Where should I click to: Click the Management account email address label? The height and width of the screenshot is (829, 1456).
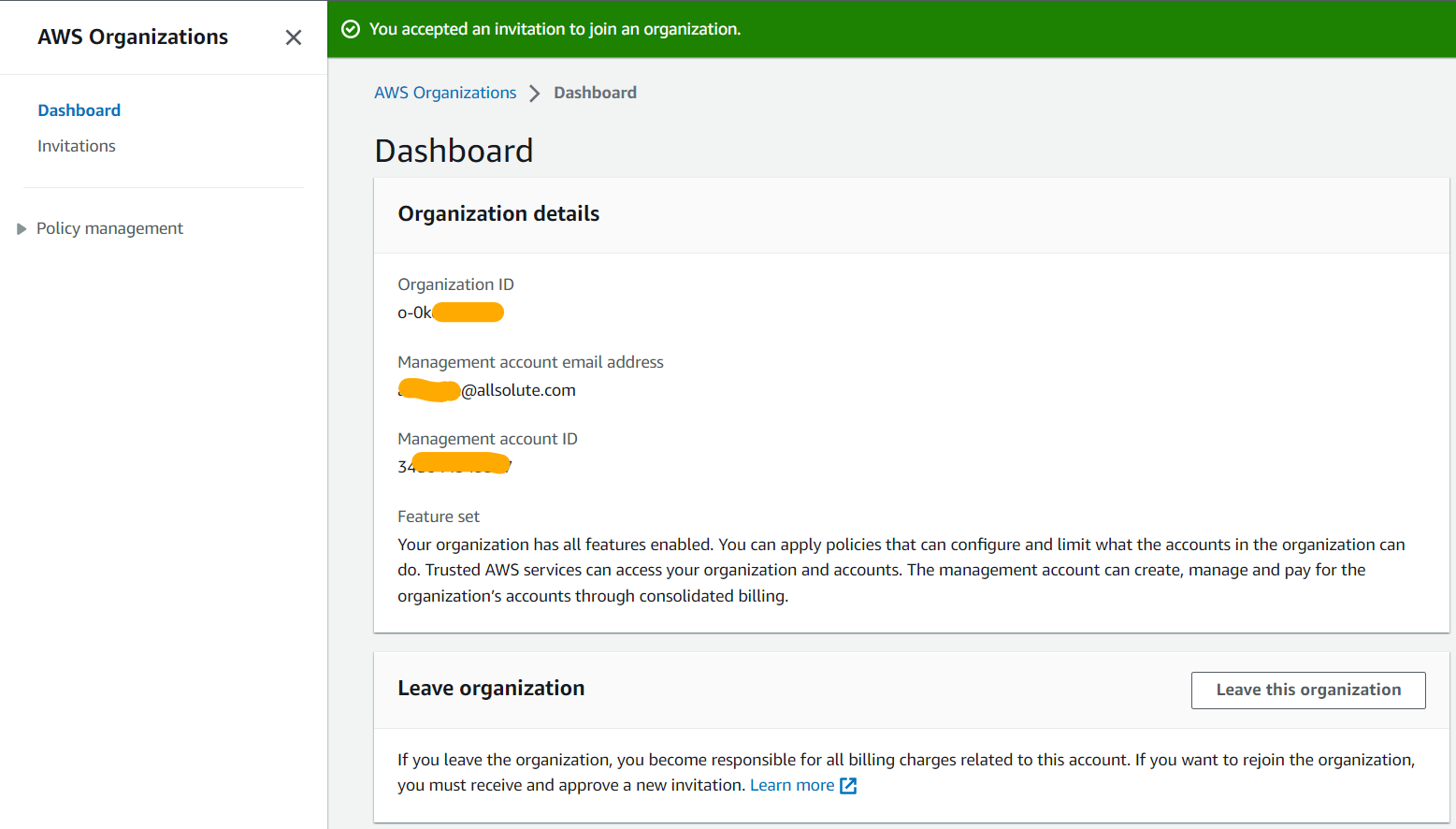click(x=530, y=362)
